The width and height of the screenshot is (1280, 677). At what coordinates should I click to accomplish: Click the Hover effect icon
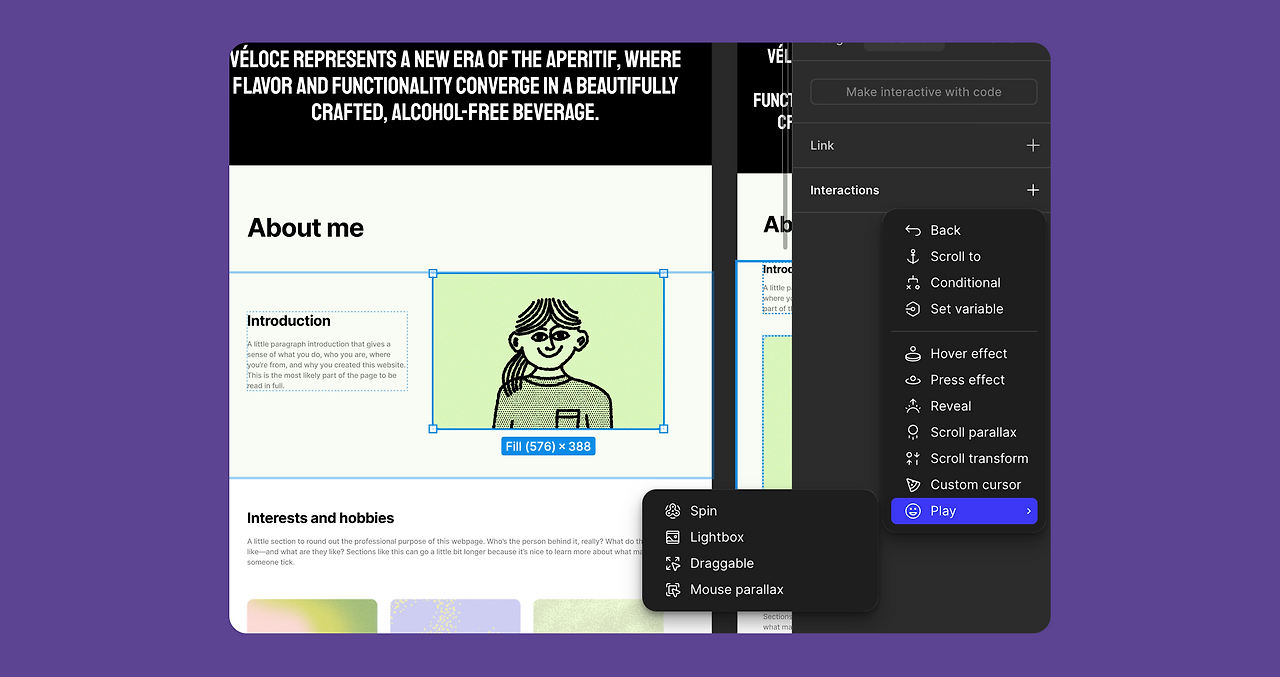(912, 353)
